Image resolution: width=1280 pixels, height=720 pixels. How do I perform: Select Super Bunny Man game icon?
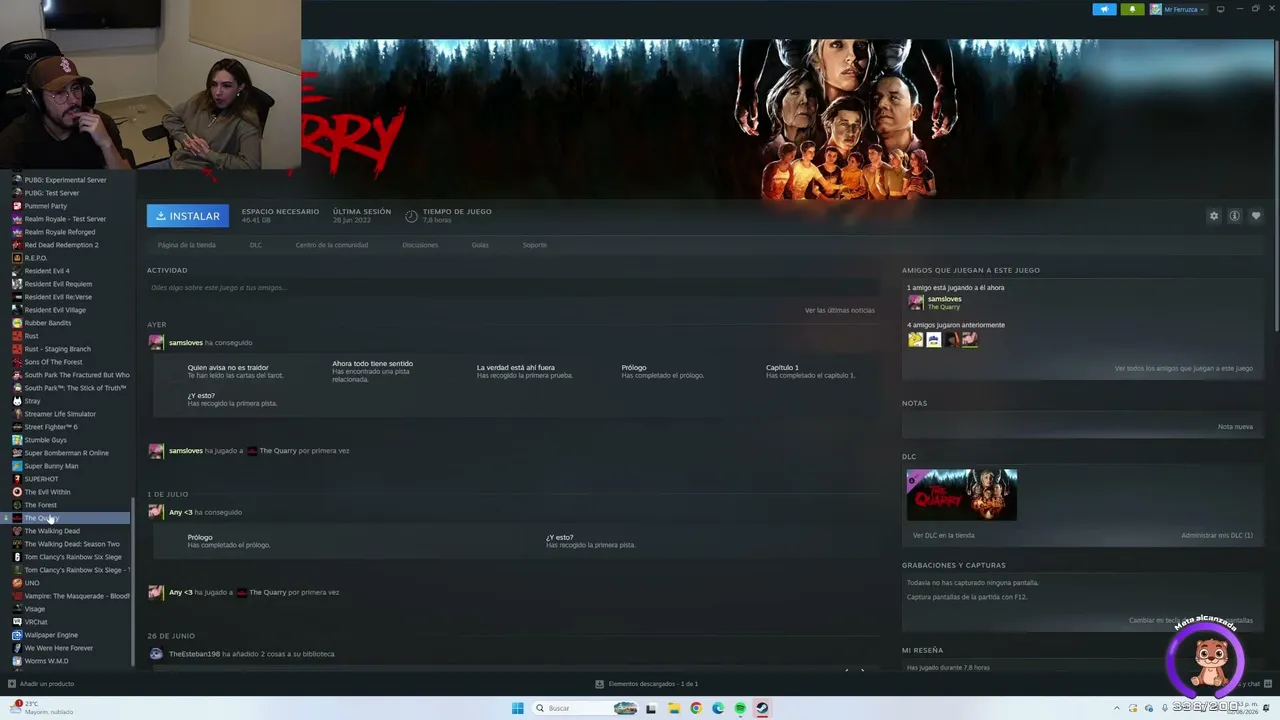click(17, 466)
